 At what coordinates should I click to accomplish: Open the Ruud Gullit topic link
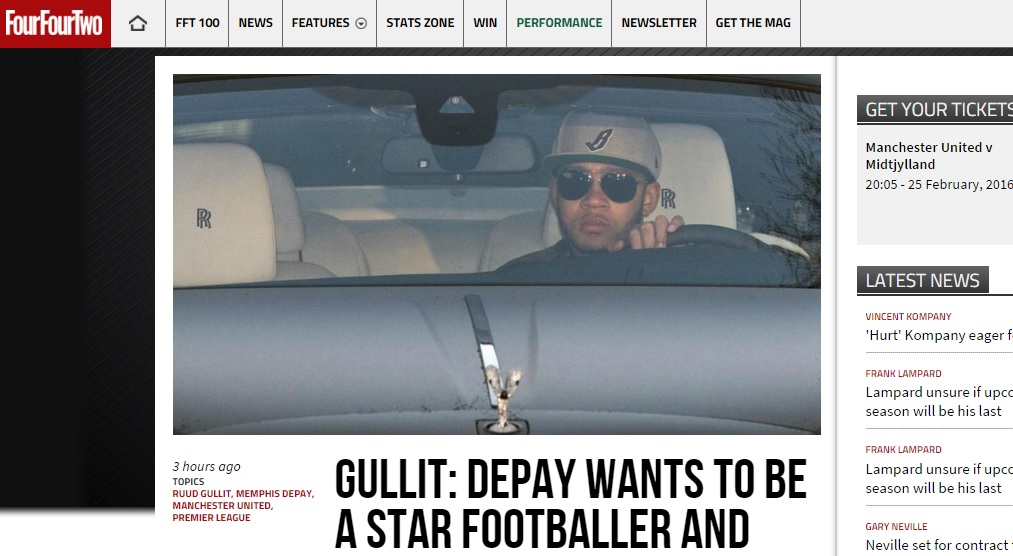pyautogui.click(x=202, y=493)
